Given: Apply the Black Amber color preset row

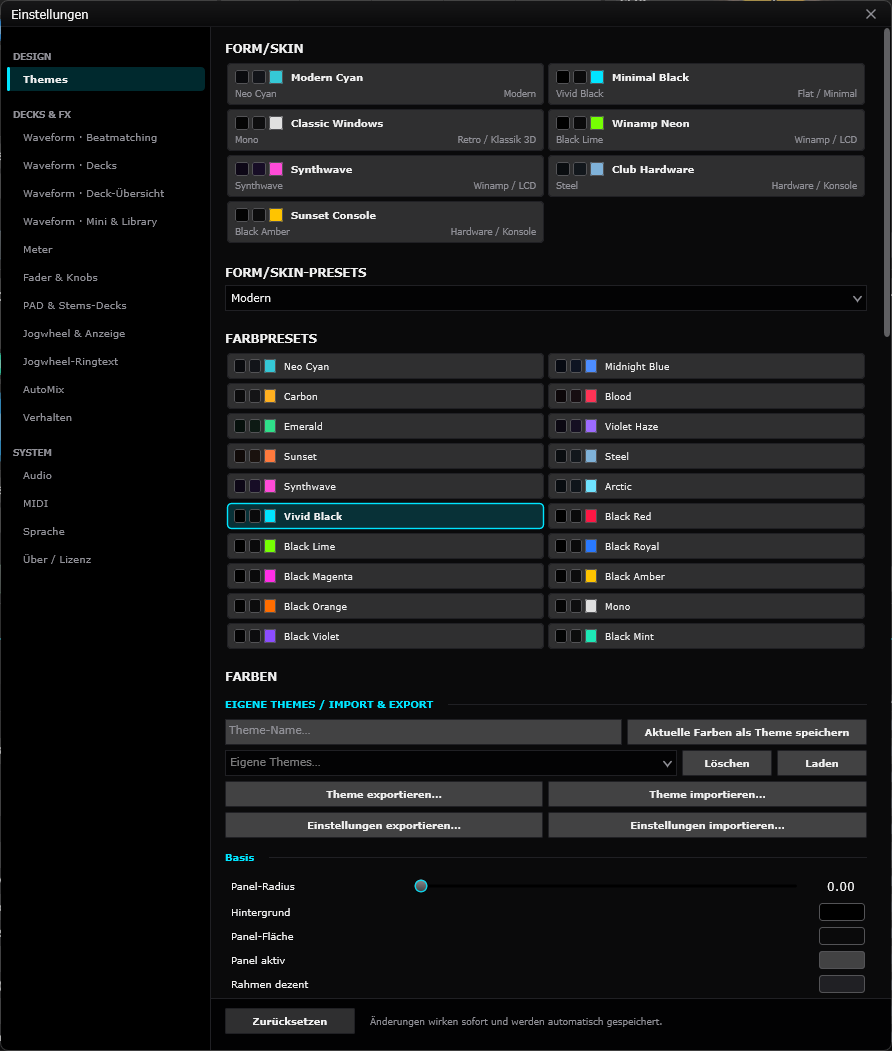Looking at the screenshot, I should 706,576.
